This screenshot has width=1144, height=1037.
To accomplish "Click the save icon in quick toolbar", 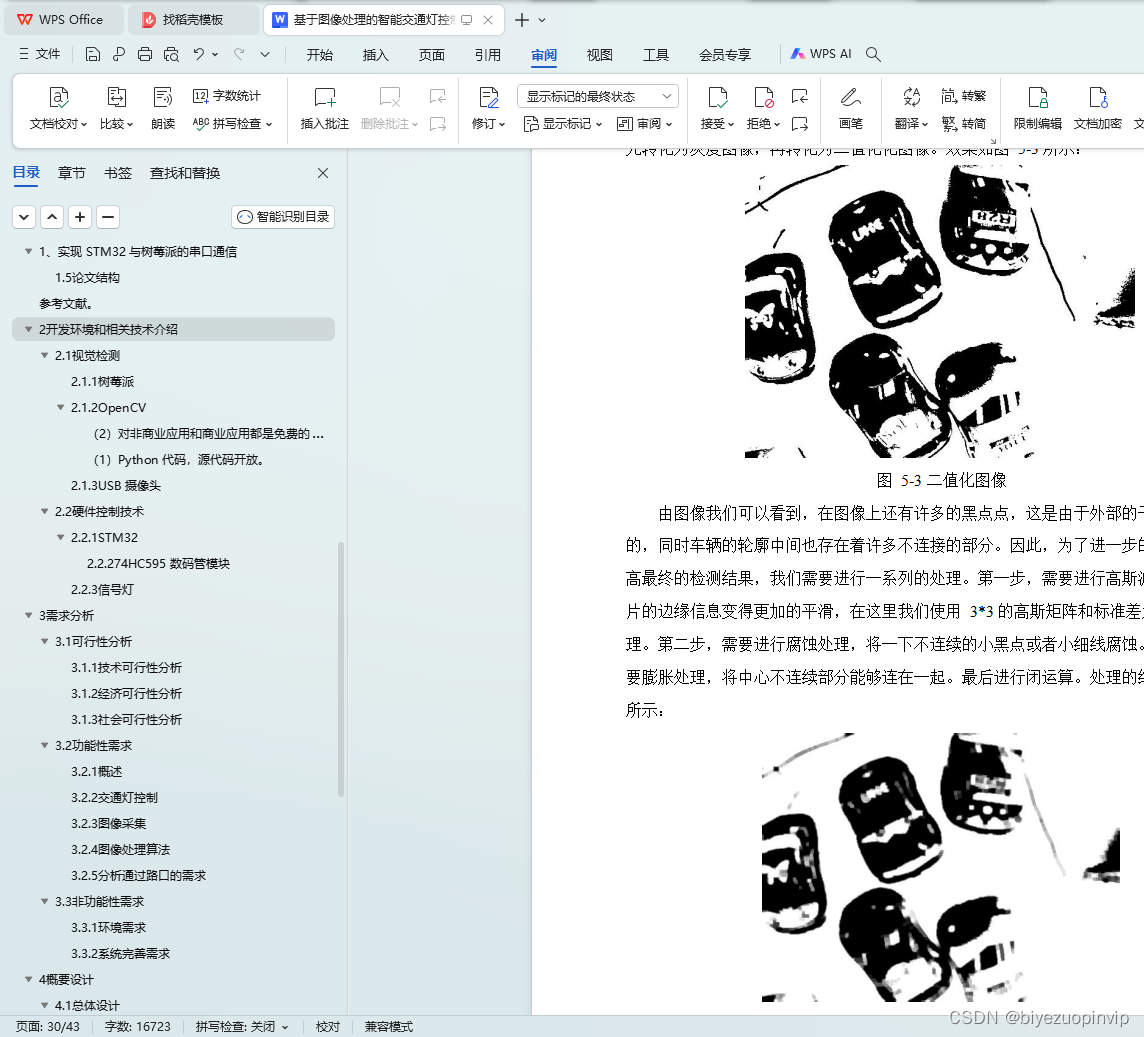I will pos(93,54).
